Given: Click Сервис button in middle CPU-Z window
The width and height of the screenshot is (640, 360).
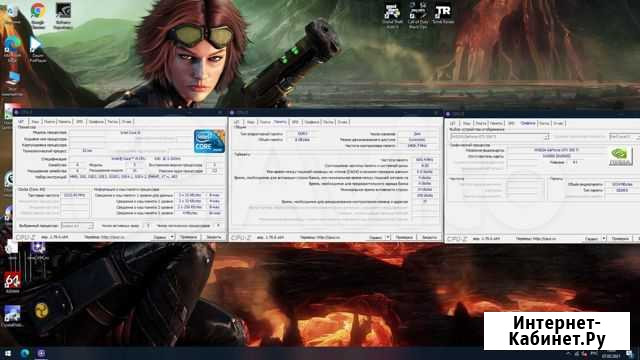Looking at the screenshot, I should click(x=376, y=237).
